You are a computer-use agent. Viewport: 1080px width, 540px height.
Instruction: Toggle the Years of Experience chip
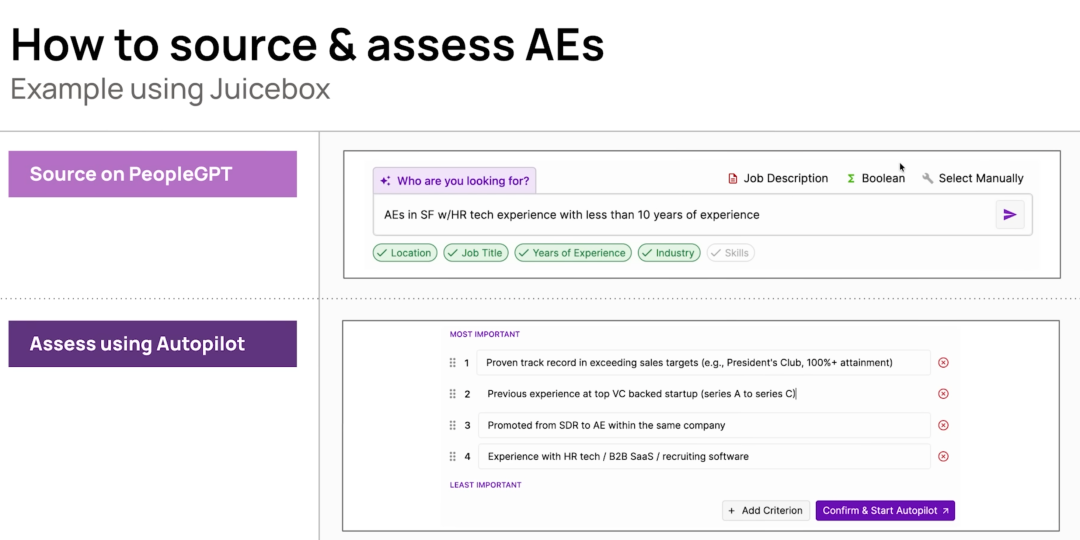(573, 253)
